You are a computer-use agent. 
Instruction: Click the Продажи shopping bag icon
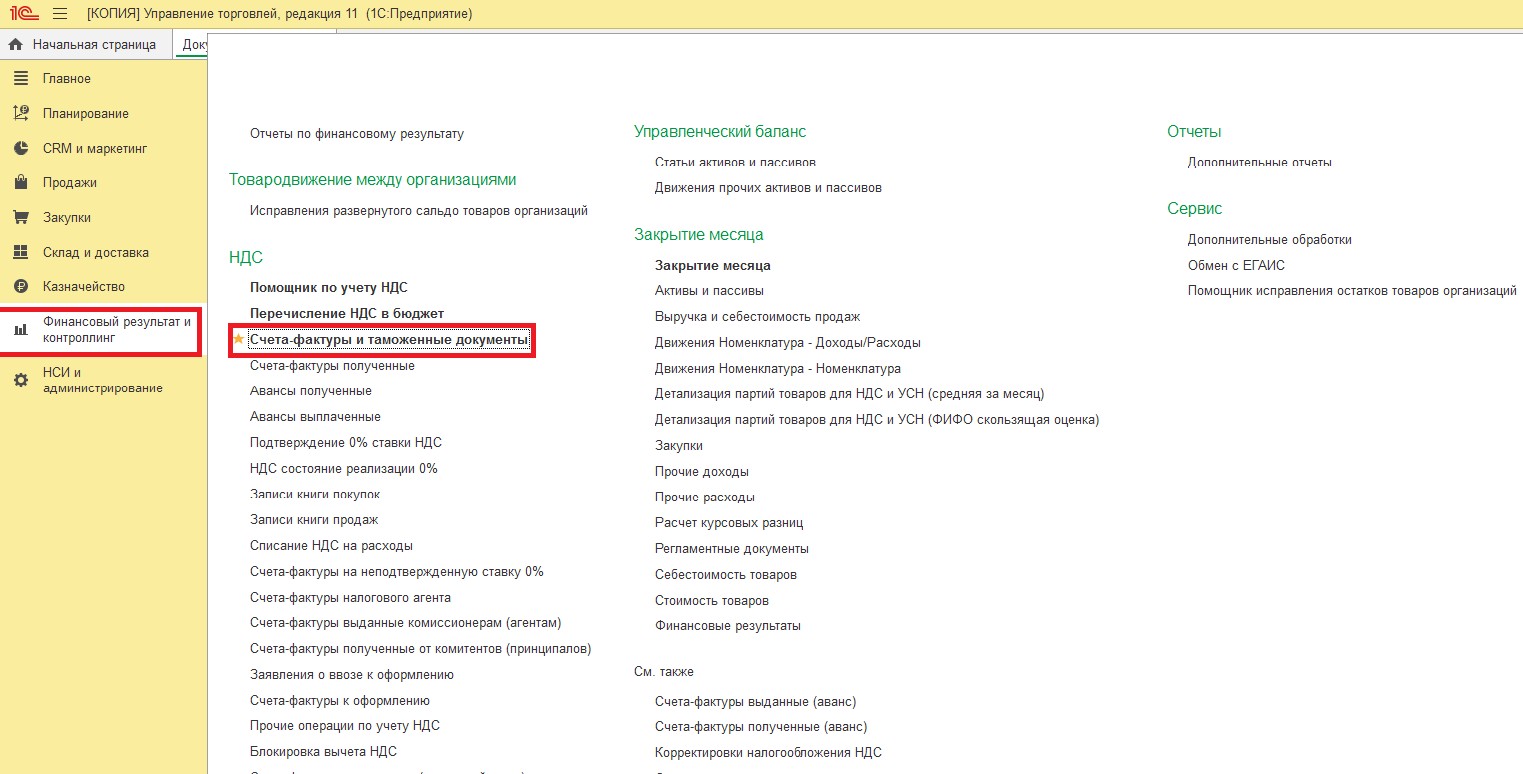coord(21,183)
